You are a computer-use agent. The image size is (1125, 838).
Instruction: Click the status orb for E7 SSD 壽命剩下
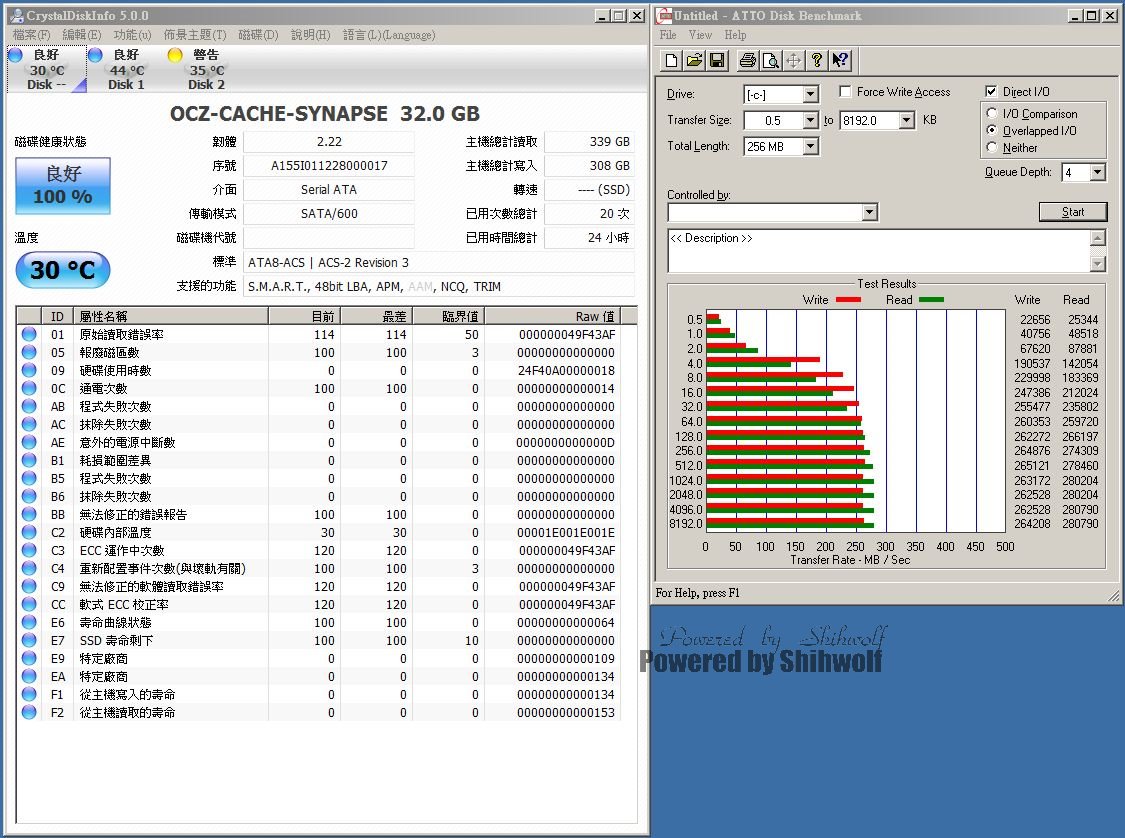click(x=29, y=641)
